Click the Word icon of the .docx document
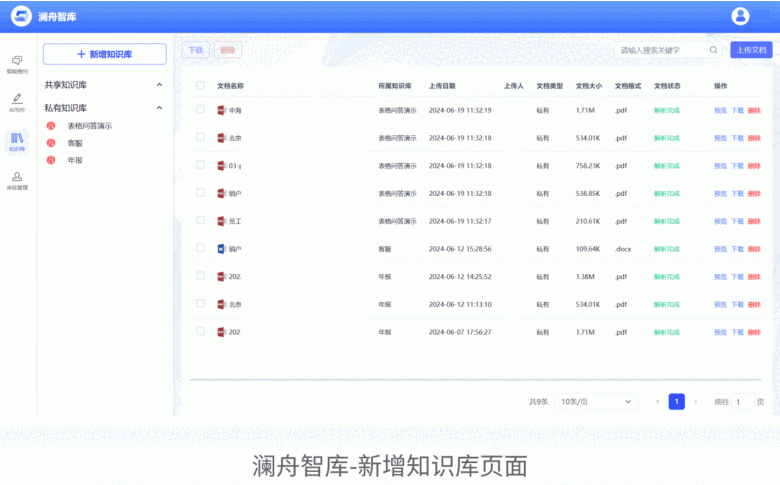This screenshot has height=485, width=780. (x=222, y=249)
